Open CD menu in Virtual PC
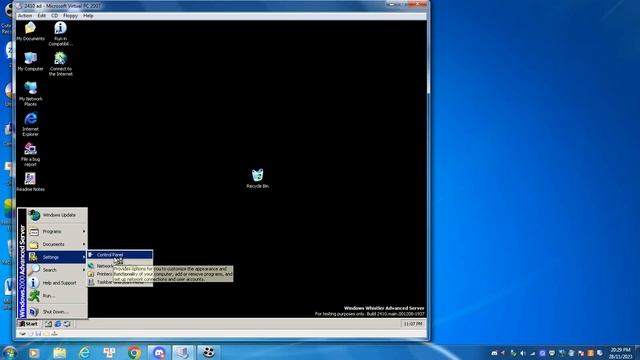 (54, 16)
